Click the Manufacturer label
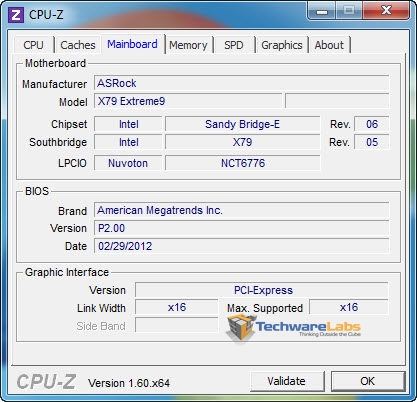 point(55,84)
